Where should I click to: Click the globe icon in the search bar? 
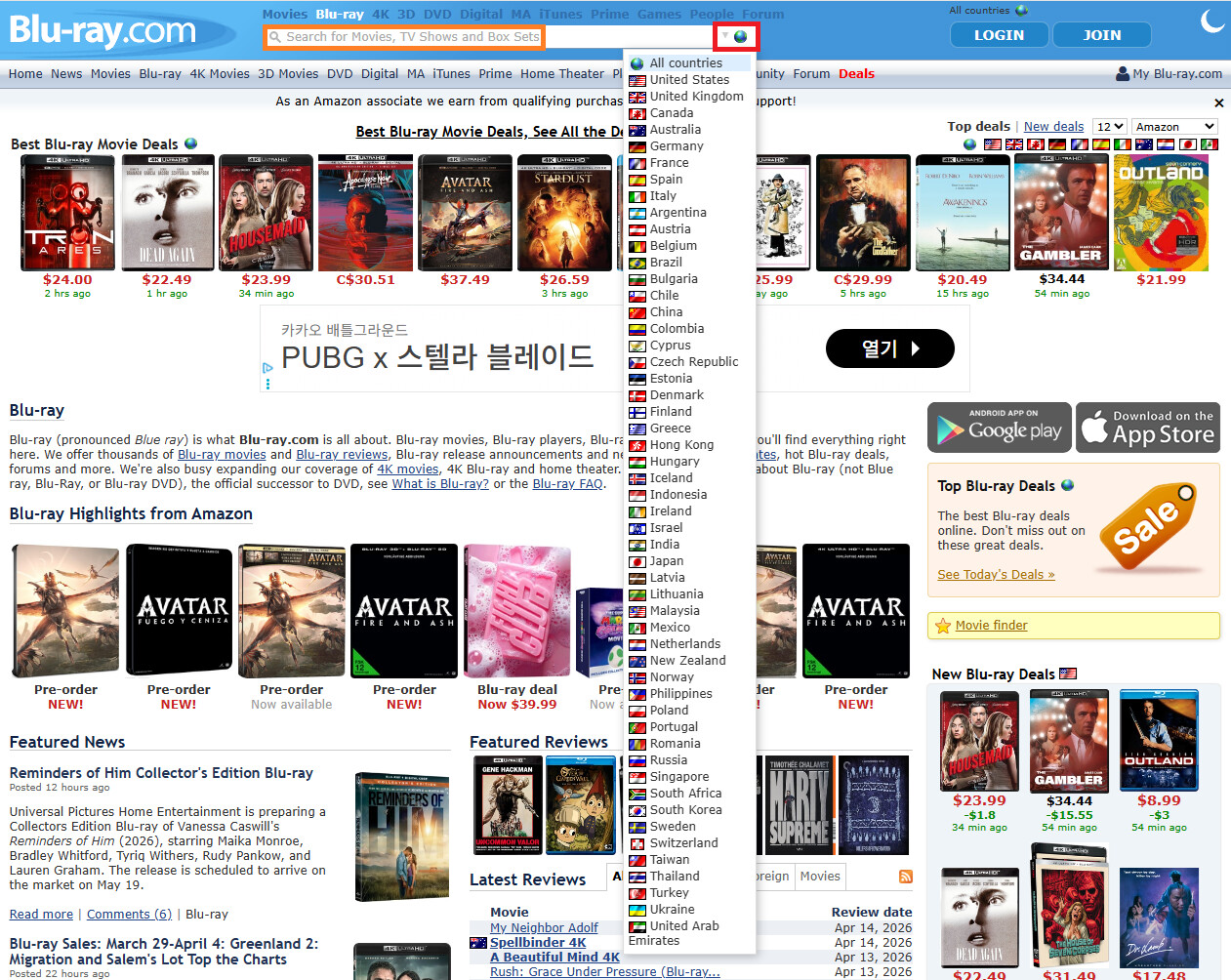tap(741, 36)
